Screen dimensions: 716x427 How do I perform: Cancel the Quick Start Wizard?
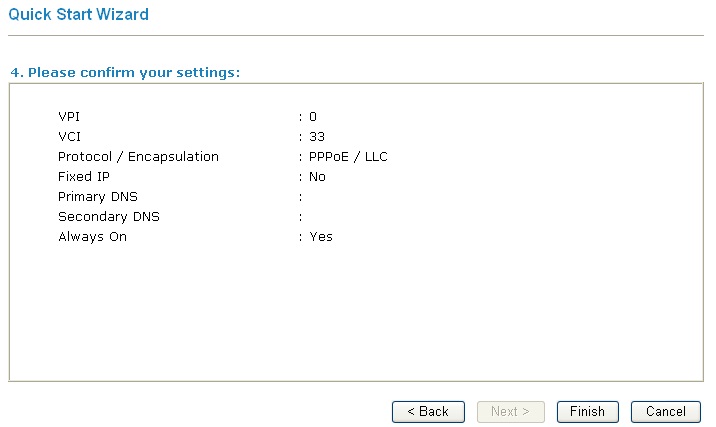click(665, 411)
